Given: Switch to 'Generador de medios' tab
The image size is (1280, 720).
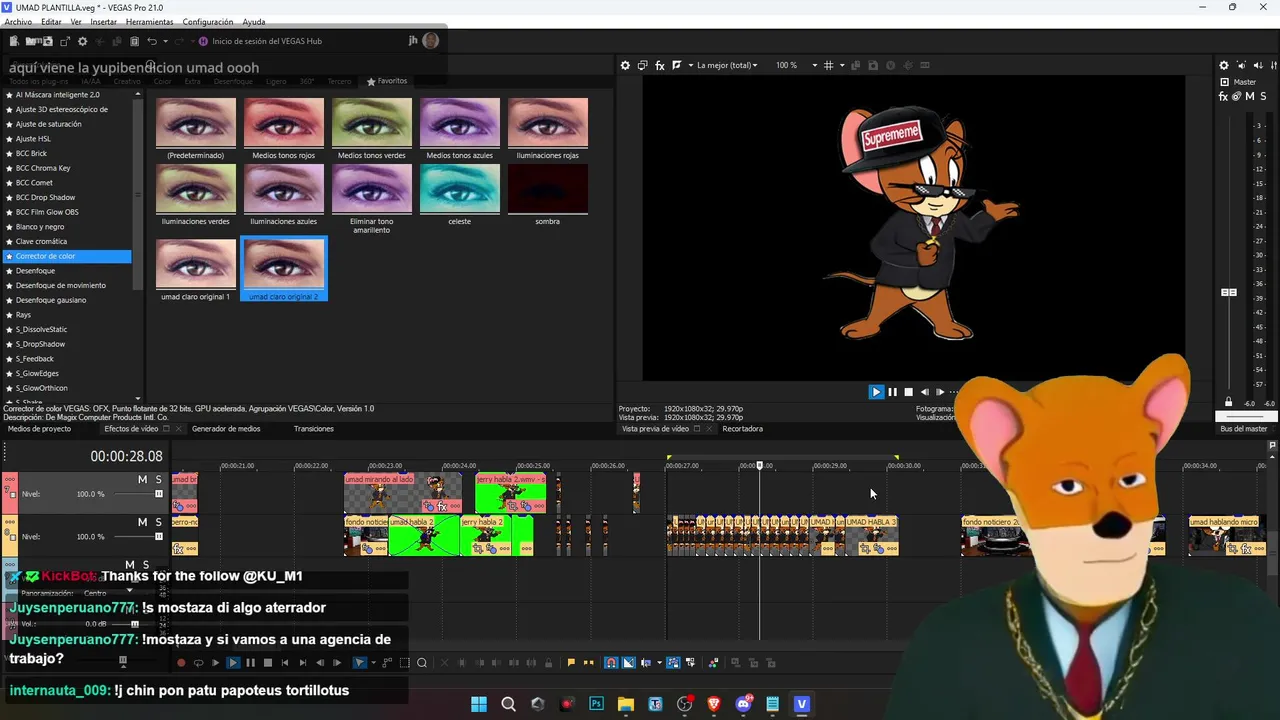Looking at the screenshot, I should coord(226,429).
